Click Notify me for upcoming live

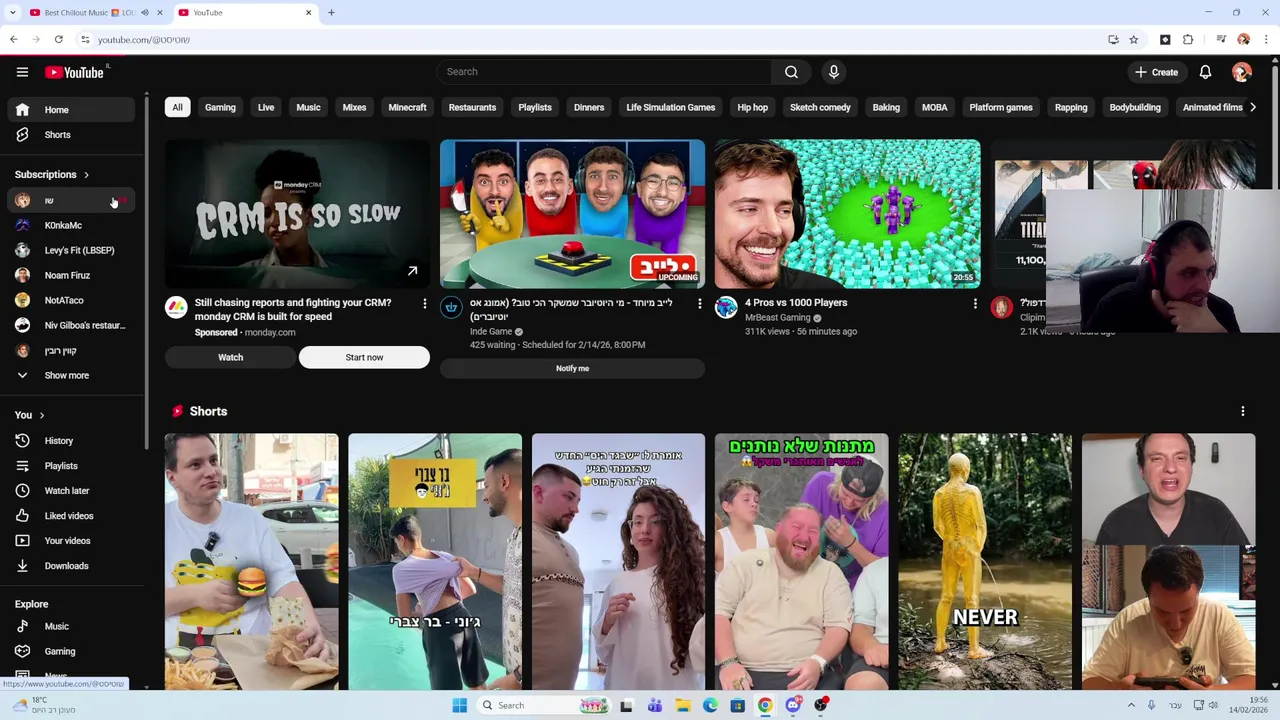[x=572, y=369]
